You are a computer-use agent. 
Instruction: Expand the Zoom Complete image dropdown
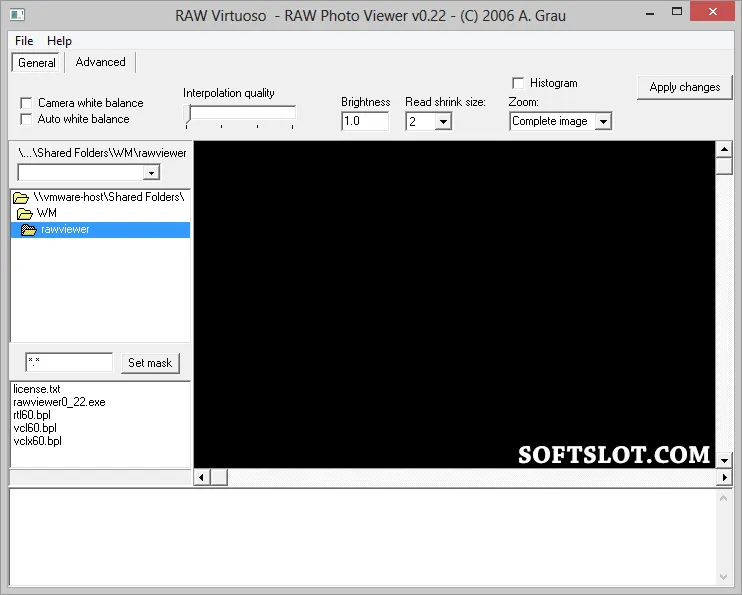pyautogui.click(x=603, y=122)
